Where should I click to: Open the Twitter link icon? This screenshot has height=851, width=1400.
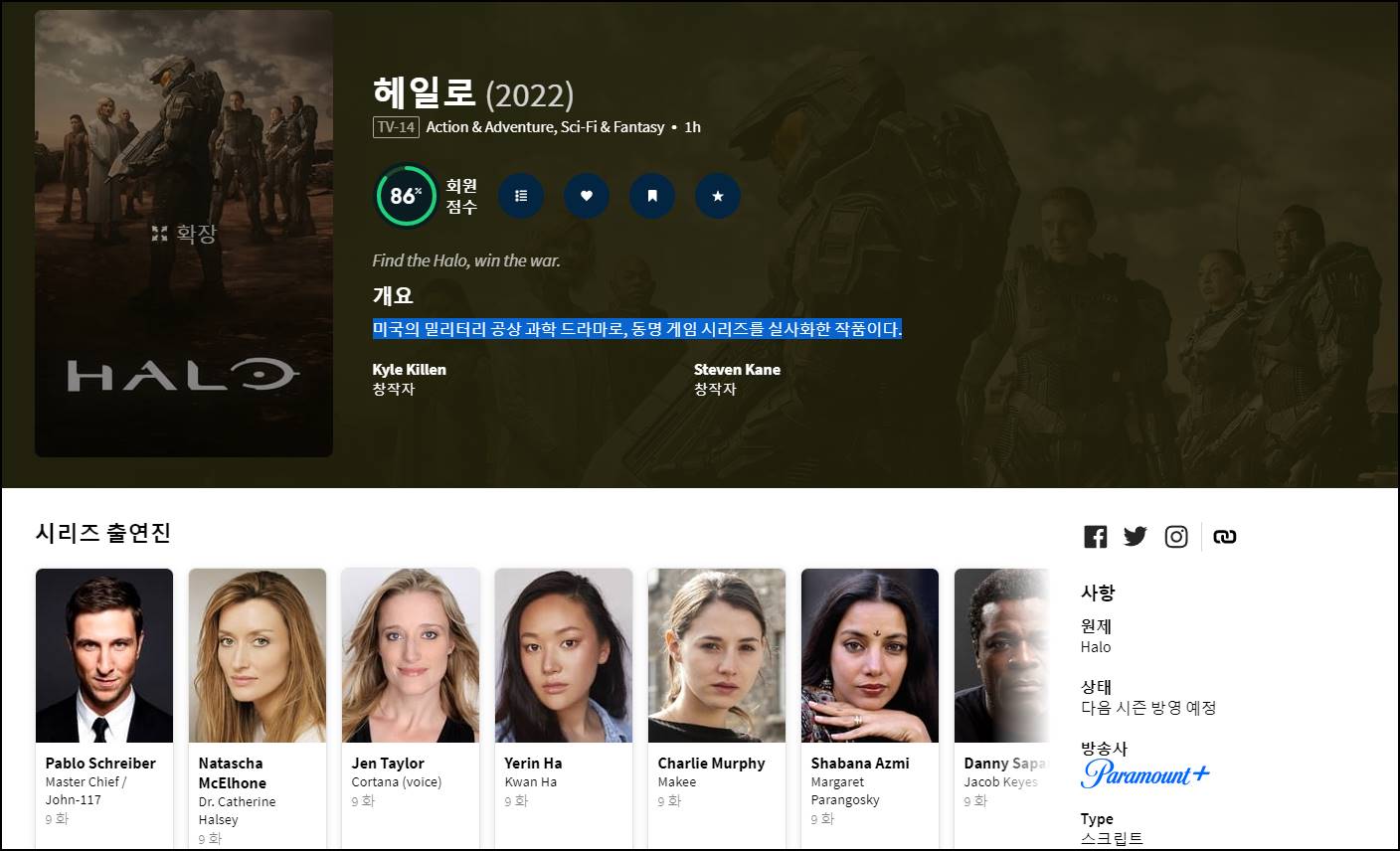tap(1136, 537)
